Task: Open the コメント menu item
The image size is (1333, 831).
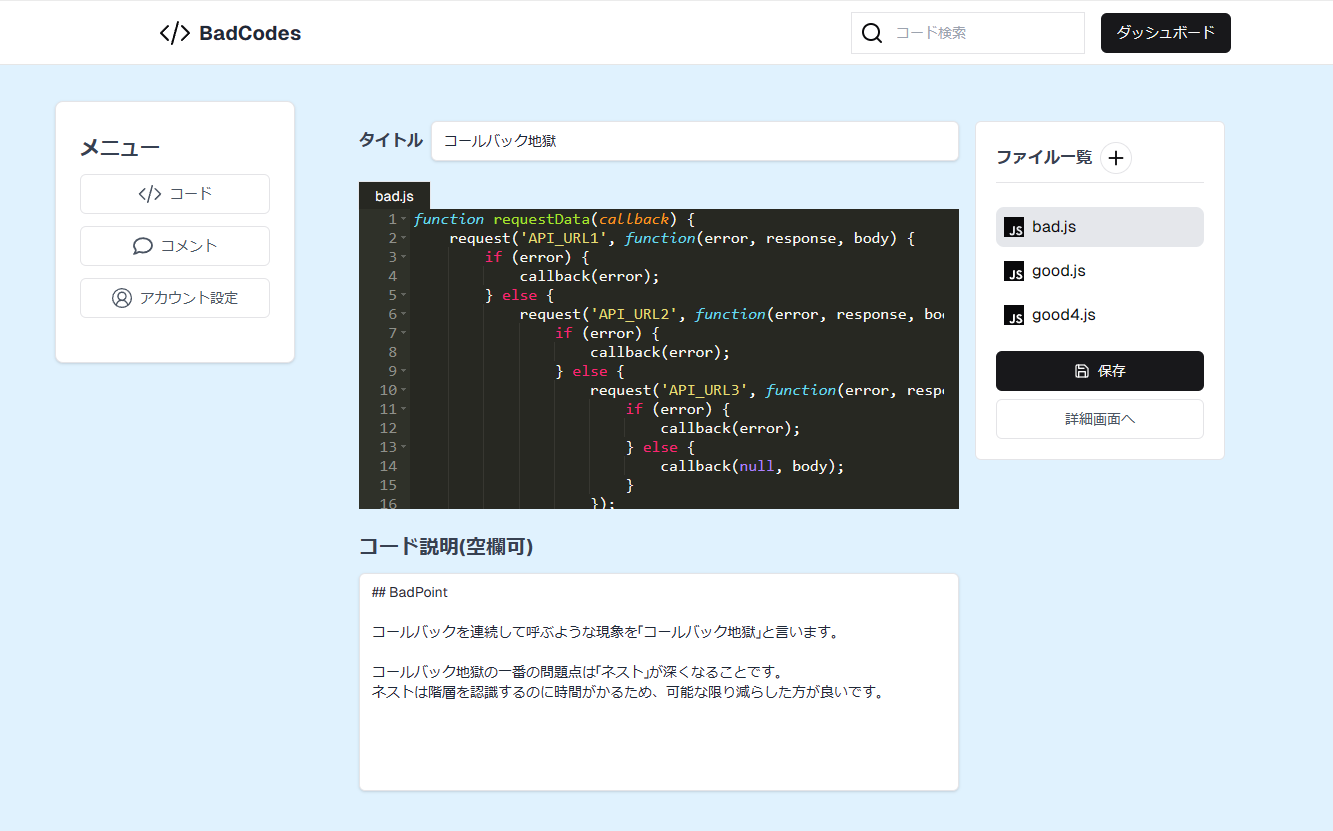Action: (x=175, y=246)
